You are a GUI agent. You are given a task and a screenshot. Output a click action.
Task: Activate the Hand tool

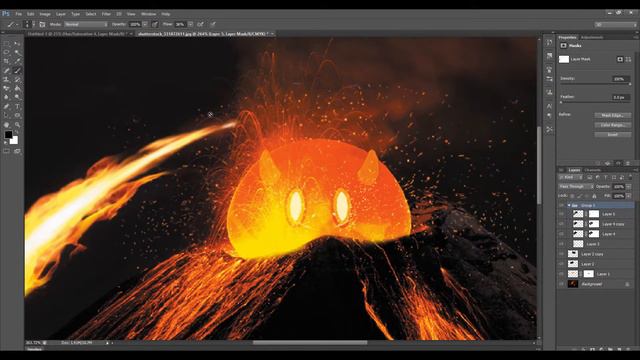7,125
